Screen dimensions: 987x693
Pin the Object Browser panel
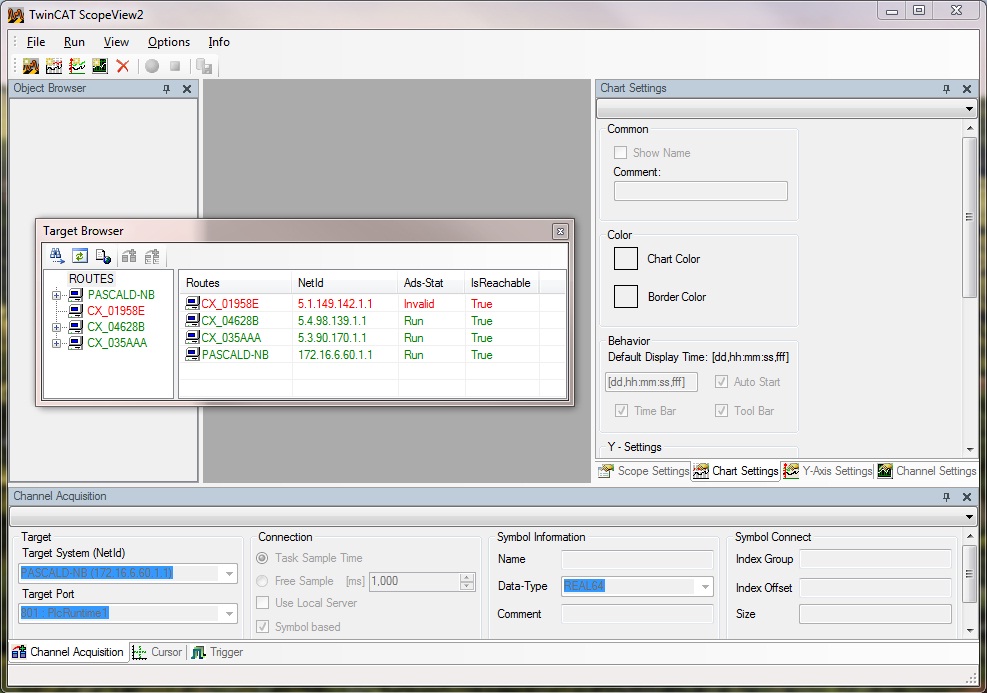(x=167, y=89)
